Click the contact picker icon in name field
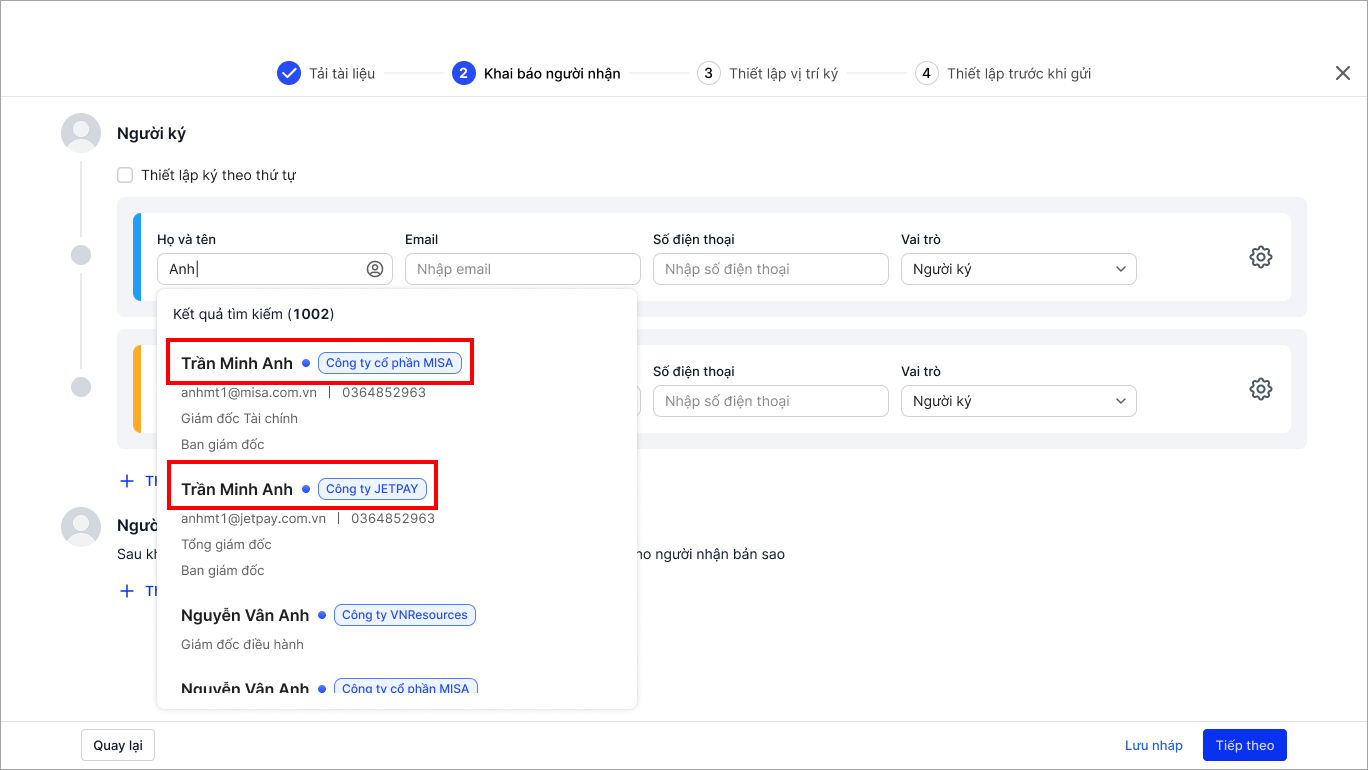The image size is (1368, 770). (x=375, y=269)
